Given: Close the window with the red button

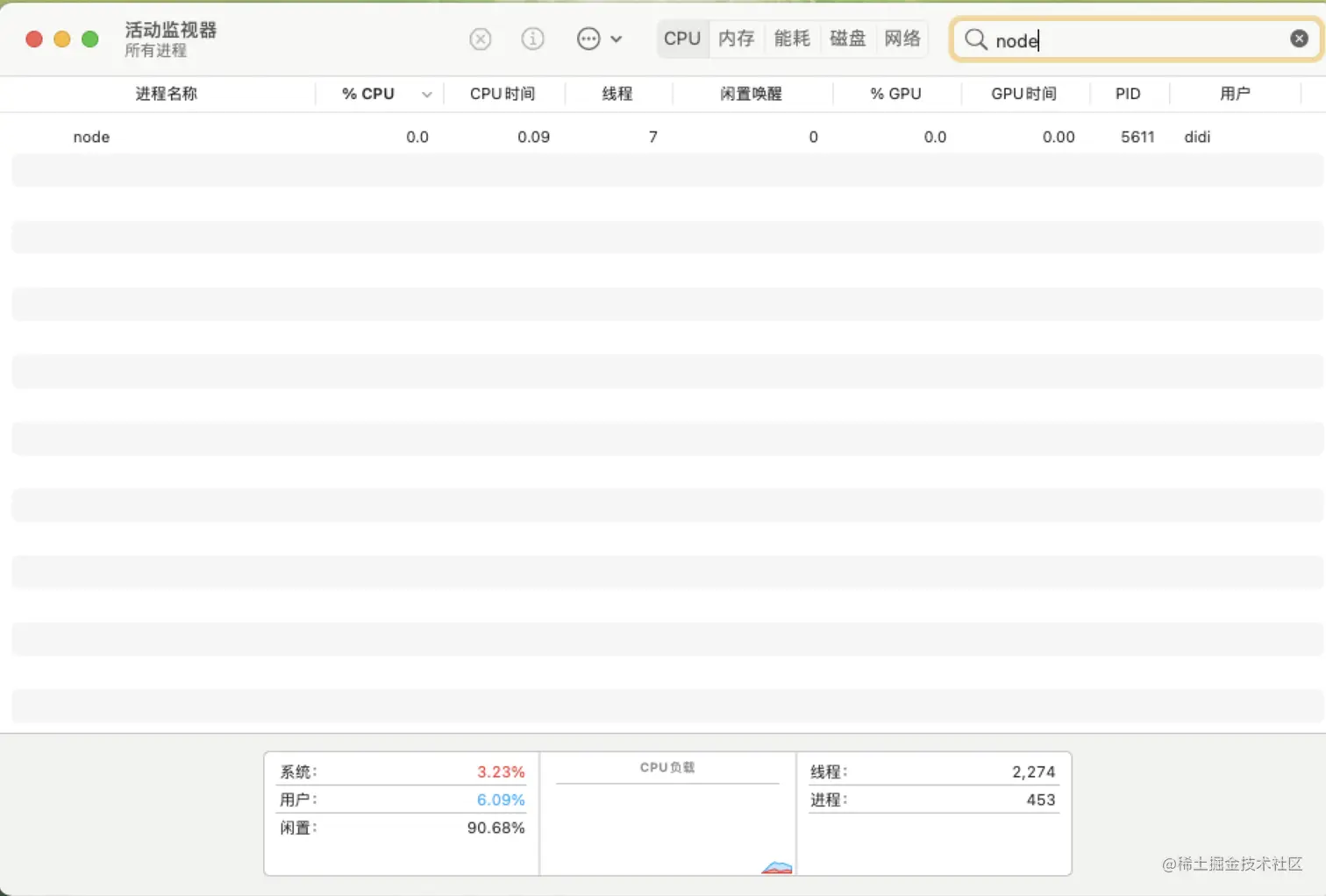Looking at the screenshot, I should coord(34,39).
